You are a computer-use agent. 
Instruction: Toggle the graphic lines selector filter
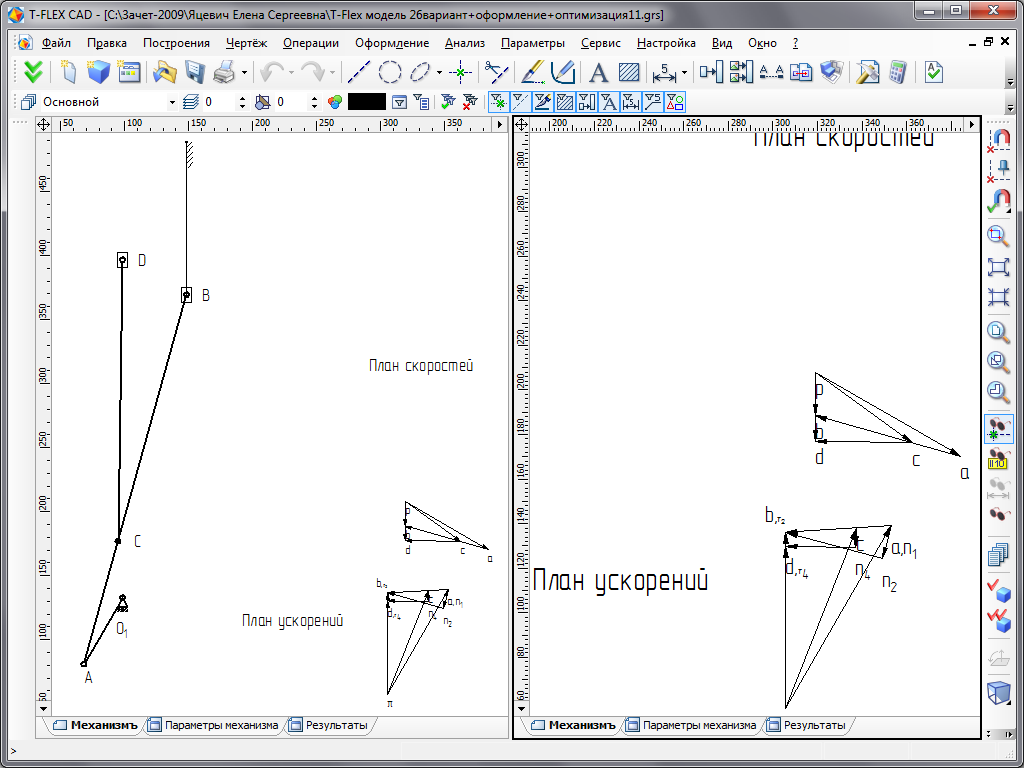(x=543, y=102)
